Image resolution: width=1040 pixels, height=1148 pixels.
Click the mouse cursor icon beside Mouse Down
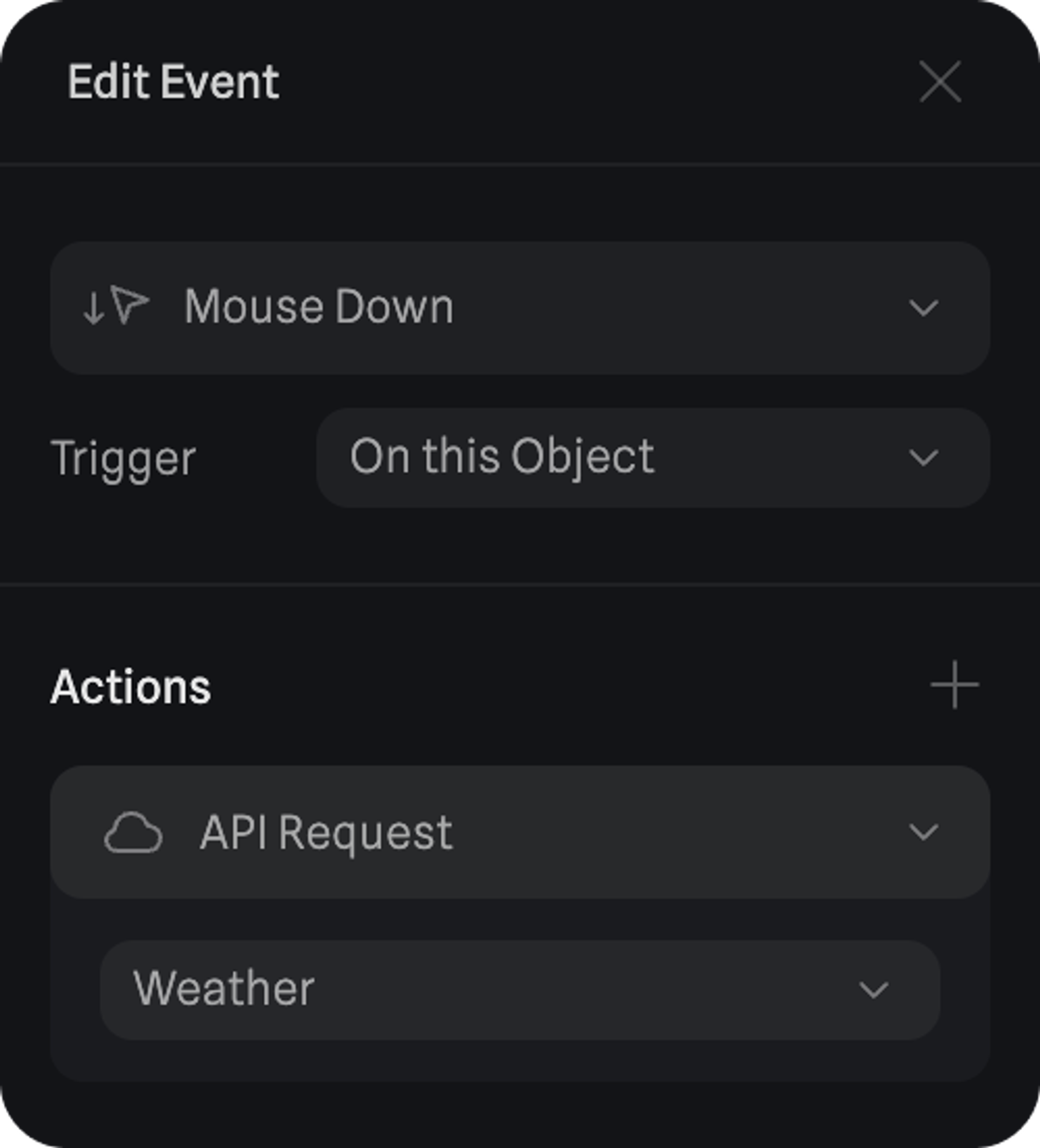[x=130, y=305]
